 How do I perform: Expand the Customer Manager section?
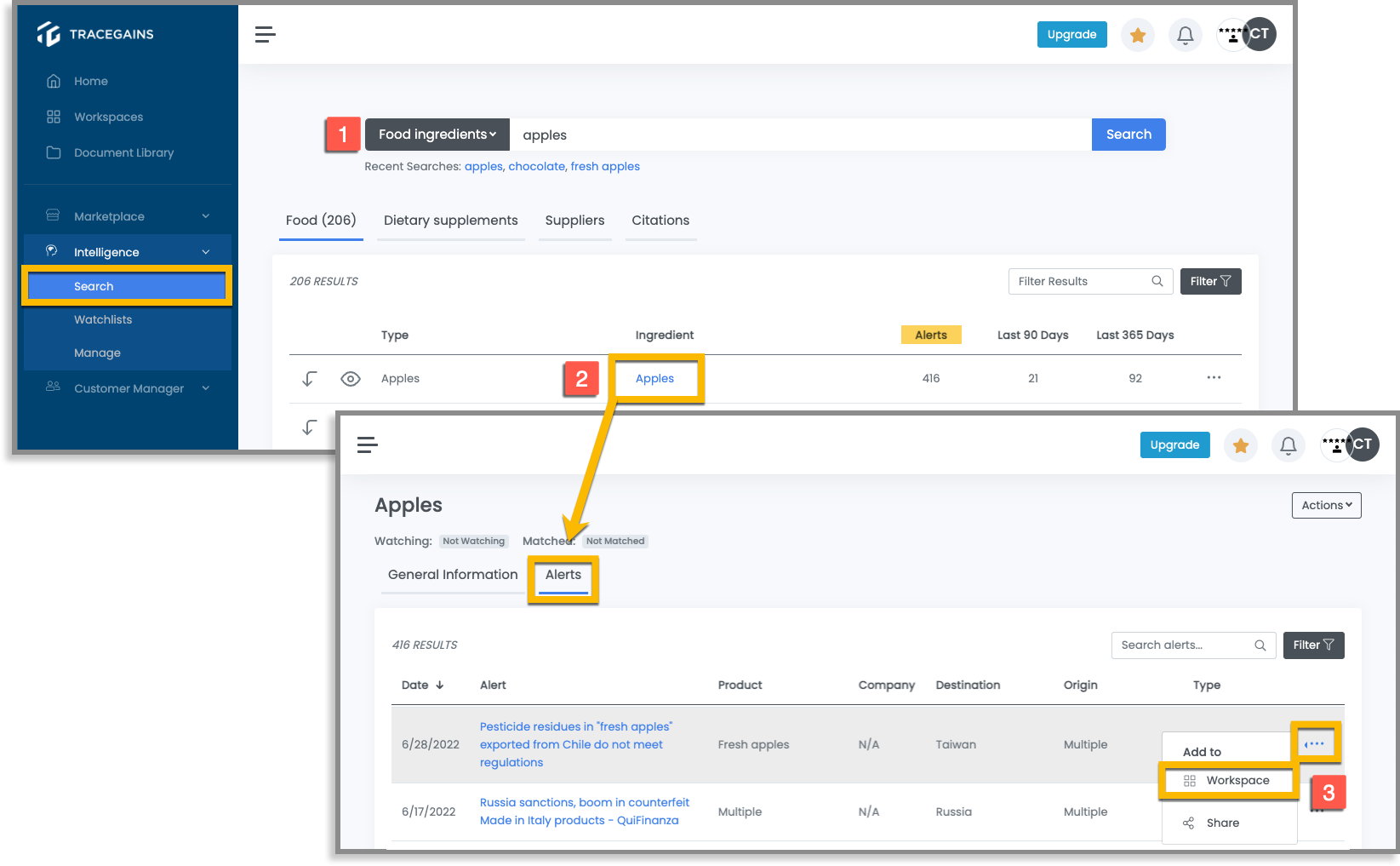(128, 388)
